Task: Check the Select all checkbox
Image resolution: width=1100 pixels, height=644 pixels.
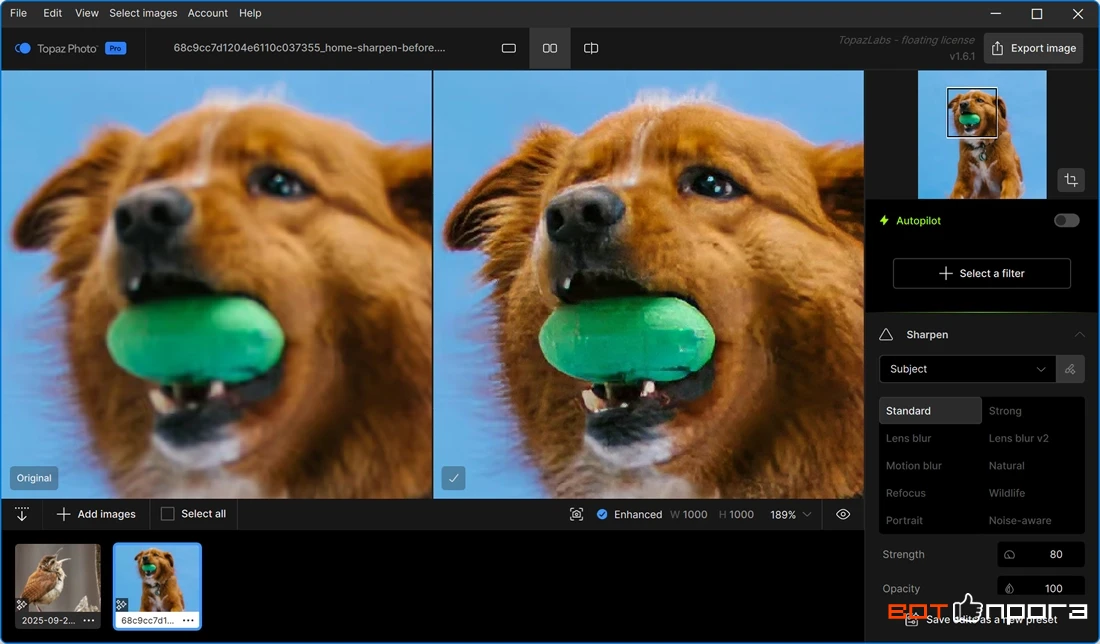Action: coord(168,514)
